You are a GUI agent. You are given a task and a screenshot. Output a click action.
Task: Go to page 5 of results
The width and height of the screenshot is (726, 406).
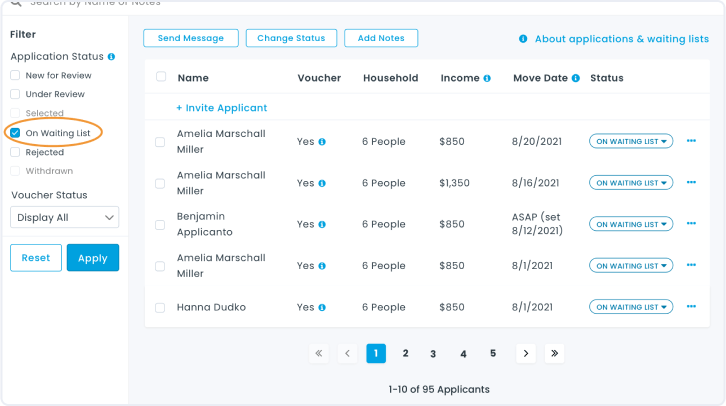click(493, 353)
